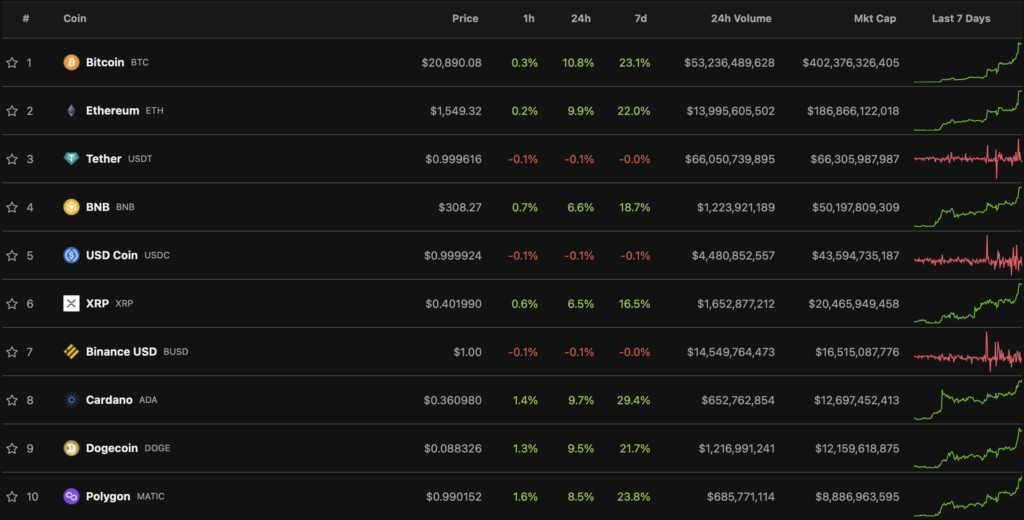This screenshot has width=1024, height=520.
Task: Star the Polygon row
Action: pos(12,496)
